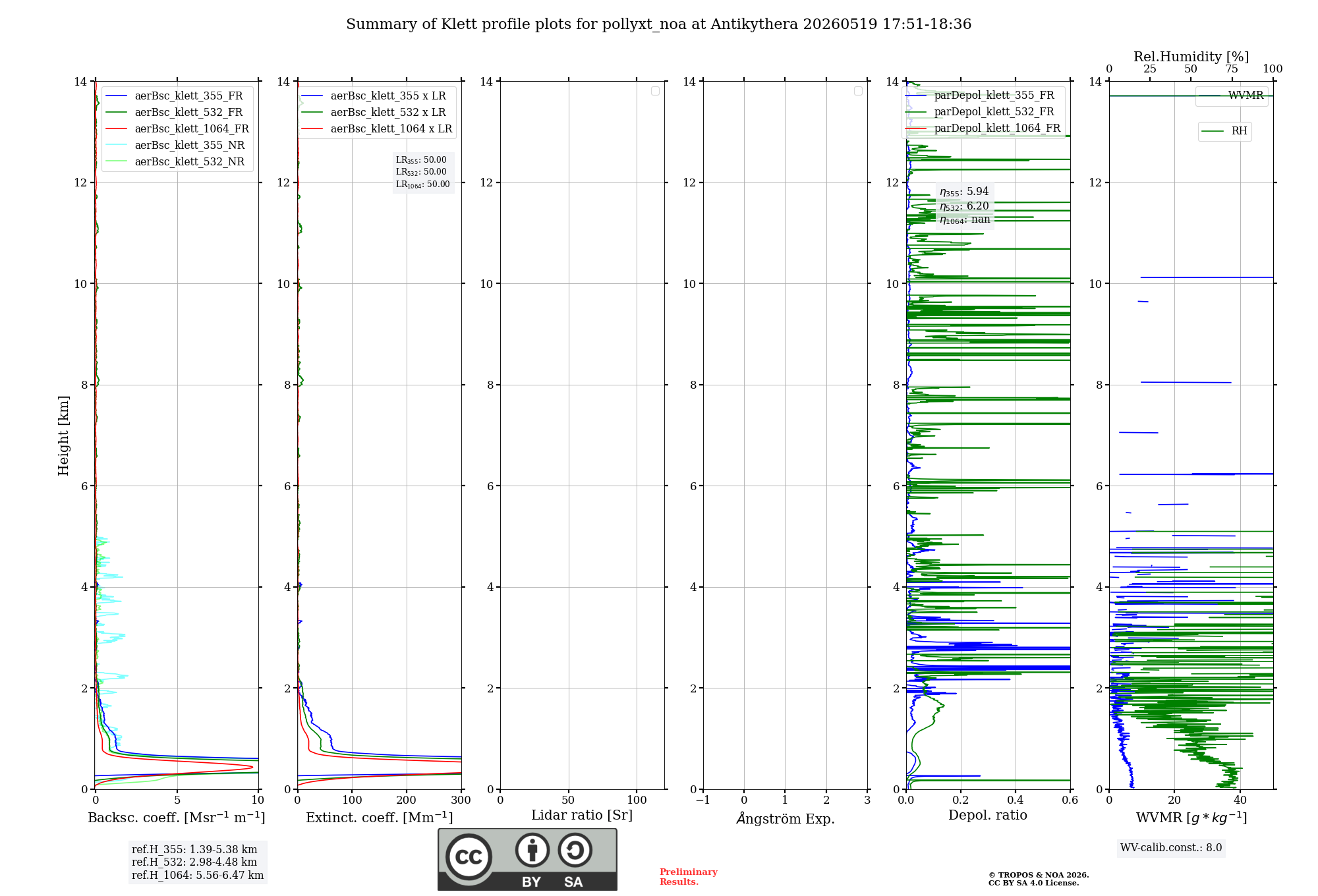This screenshot has width=1318, height=896.
Task: Click the 'Extinct. coeff. [Mm⁻¹]' axis label
Action: pos(380,818)
